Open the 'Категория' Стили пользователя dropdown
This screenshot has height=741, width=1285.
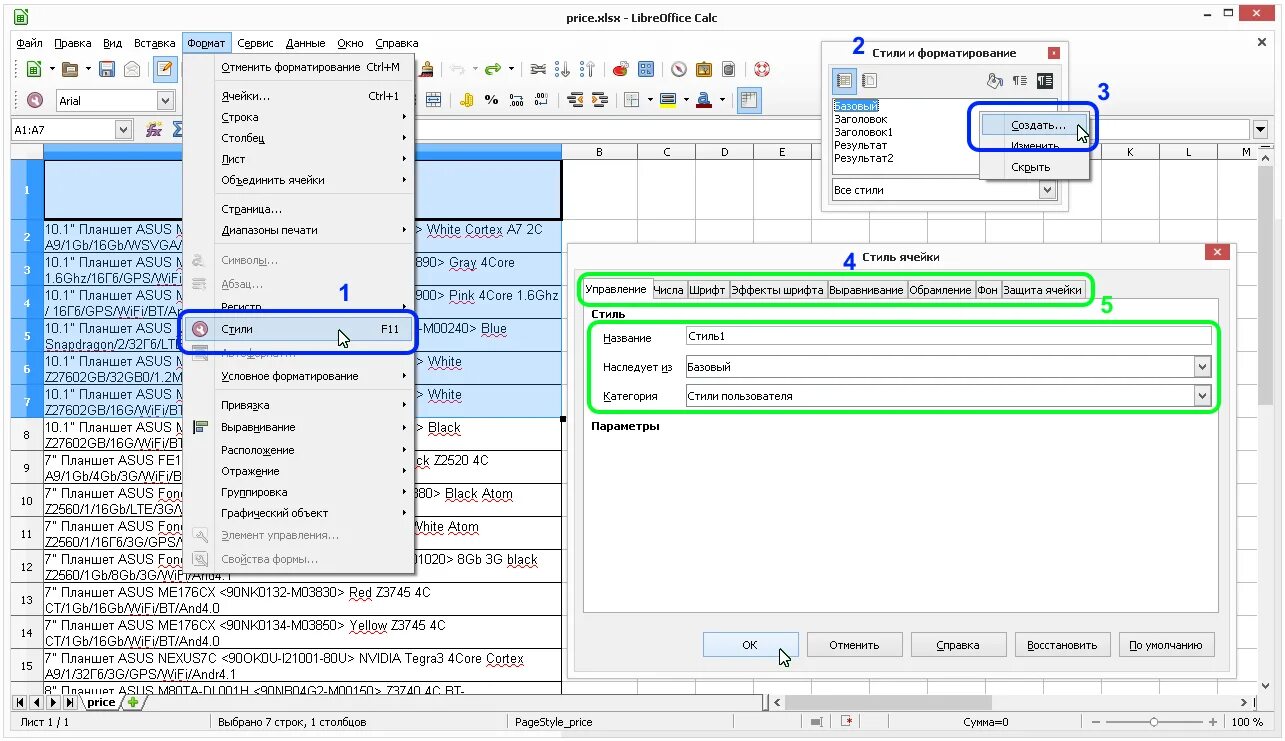(1202, 396)
